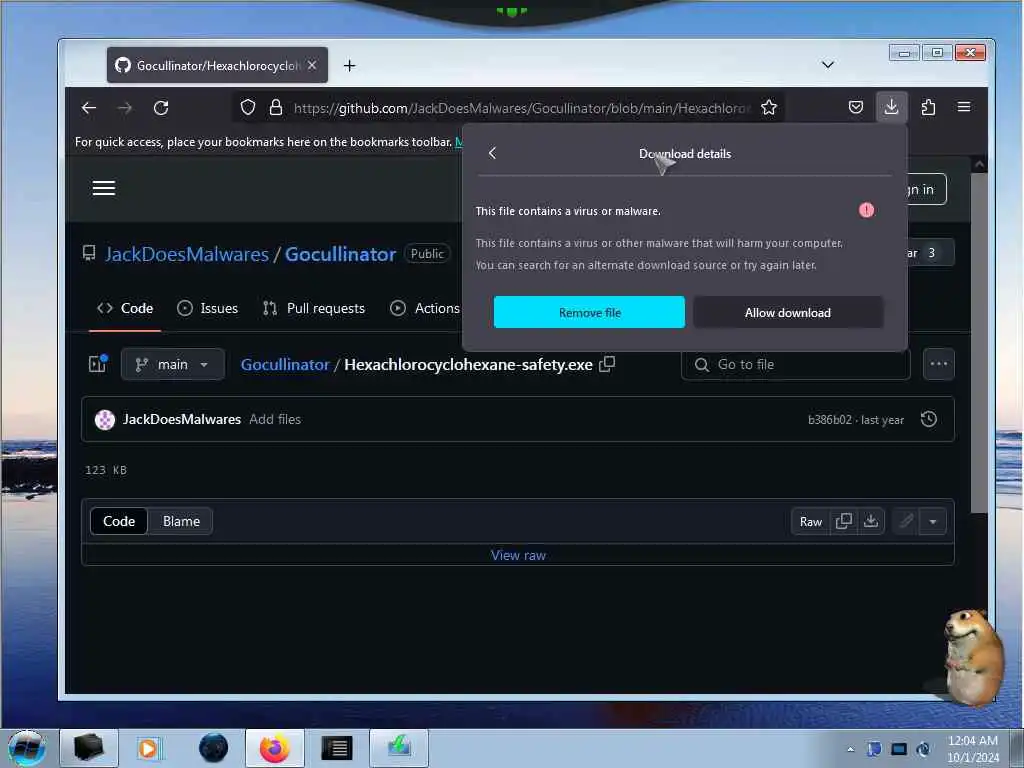
Task: Download raw file icon
Action: (x=871, y=521)
